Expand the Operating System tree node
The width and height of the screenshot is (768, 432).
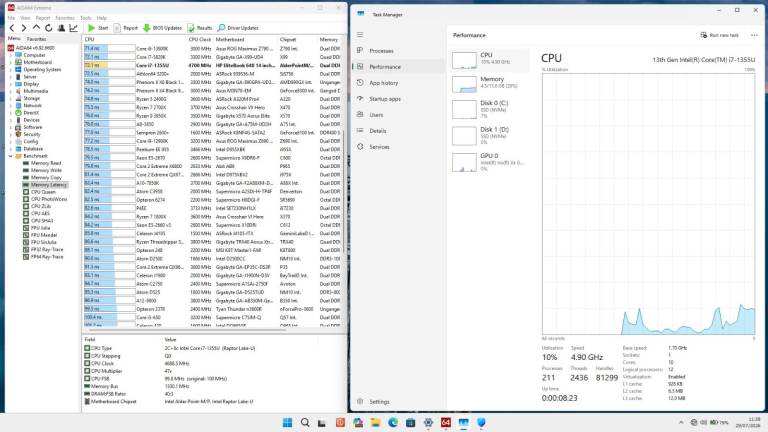[x=11, y=70]
